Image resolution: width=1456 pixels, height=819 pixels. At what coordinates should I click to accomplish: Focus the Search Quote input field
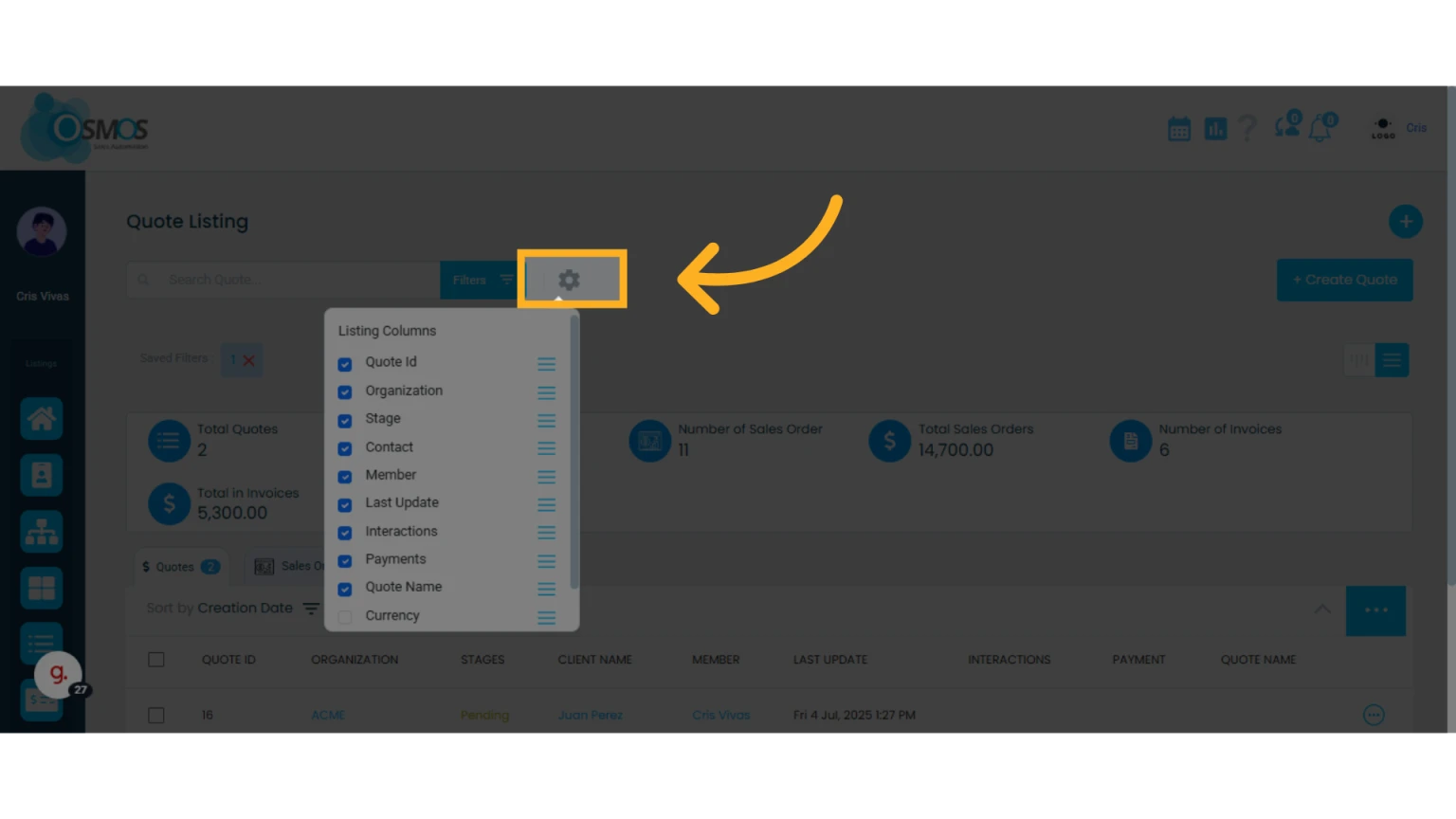click(284, 280)
